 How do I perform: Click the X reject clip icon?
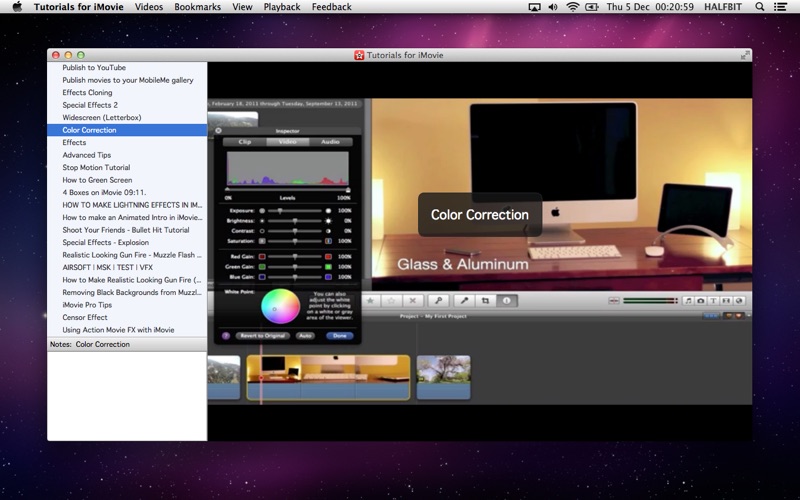[x=413, y=301]
